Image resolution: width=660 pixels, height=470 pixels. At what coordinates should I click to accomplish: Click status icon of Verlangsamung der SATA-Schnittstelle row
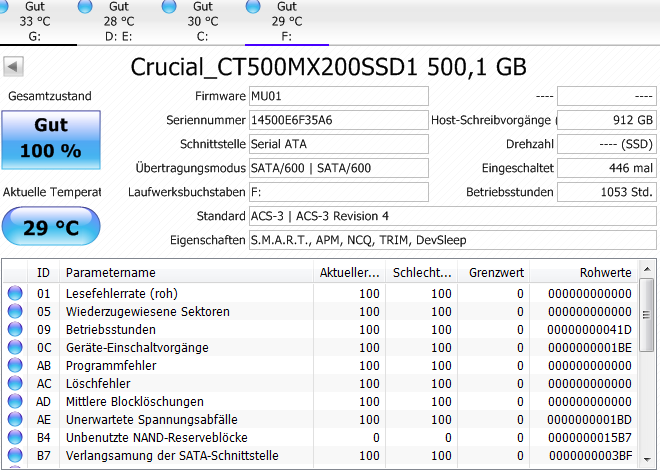click(15, 455)
